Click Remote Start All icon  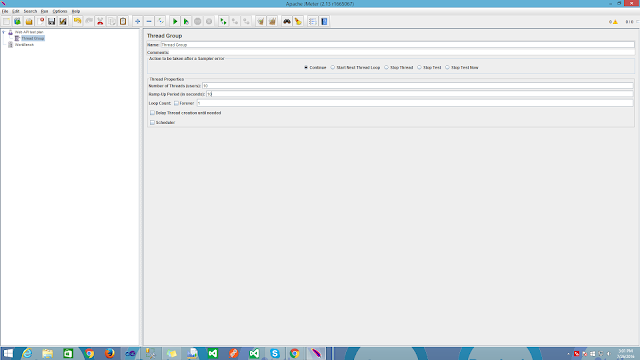tap(223, 21)
